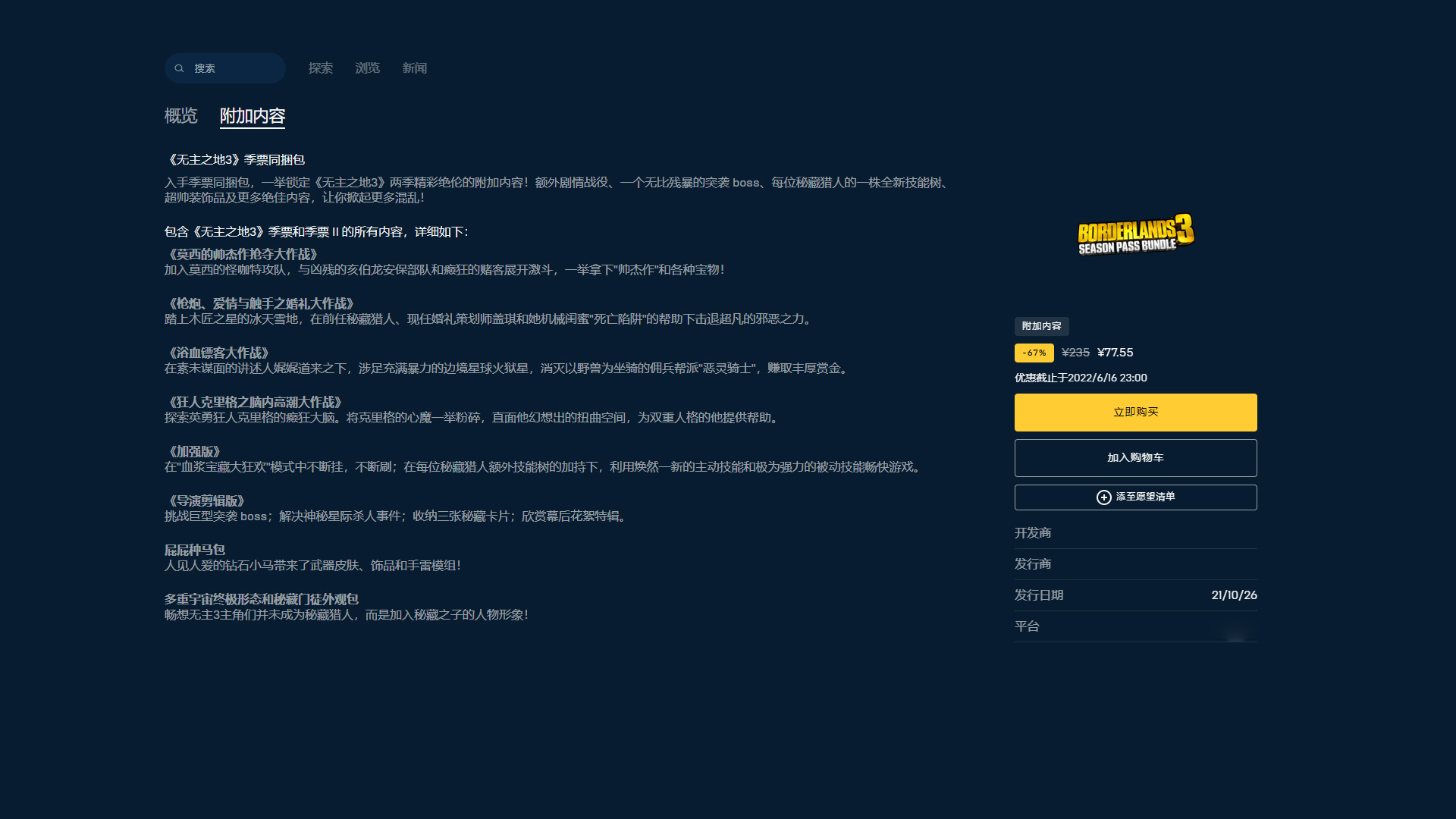The height and width of the screenshot is (819, 1456).
Task: Click the 附加内容 tag badge
Action: click(1042, 326)
